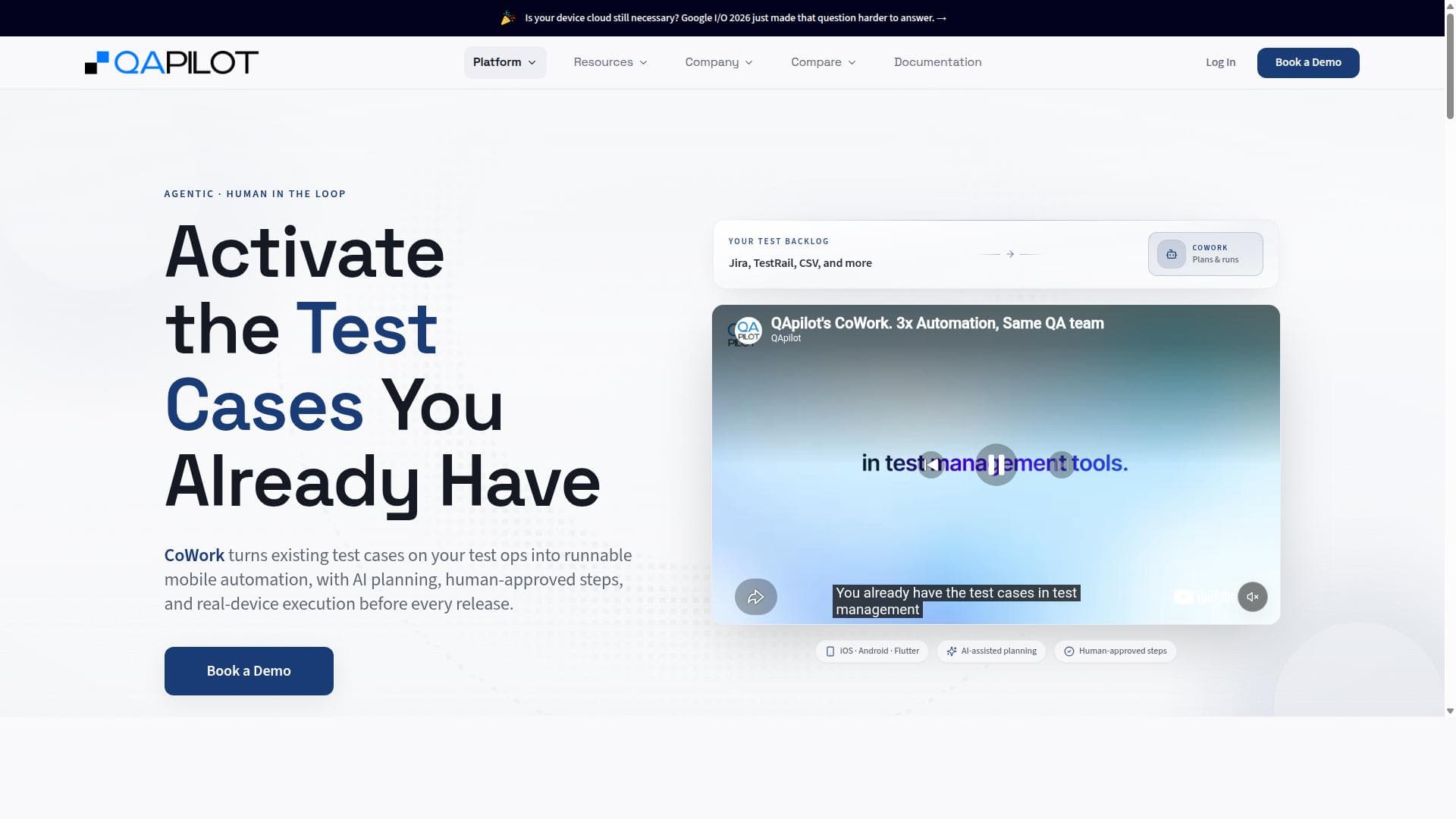Skip forward in the video player
Image resolution: width=1456 pixels, height=819 pixels.
click(1061, 464)
